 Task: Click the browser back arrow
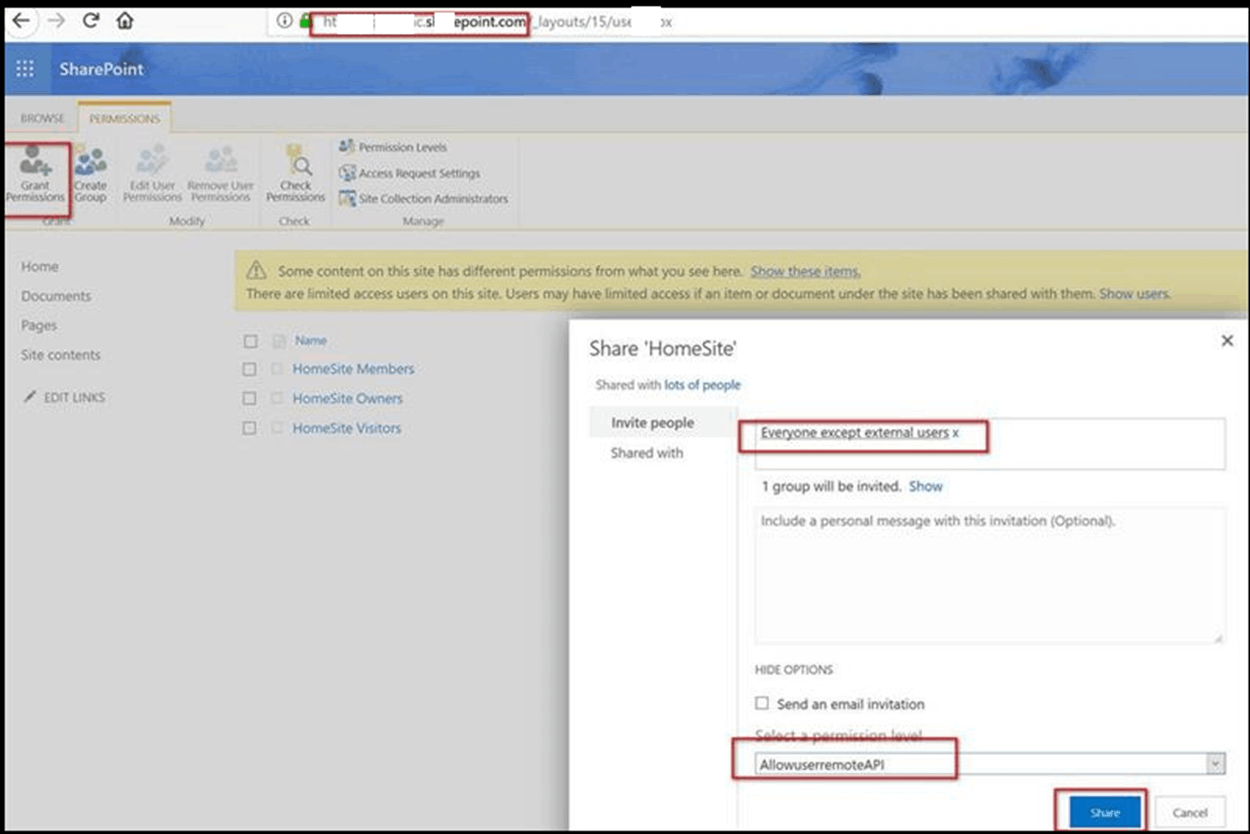(x=20, y=20)
